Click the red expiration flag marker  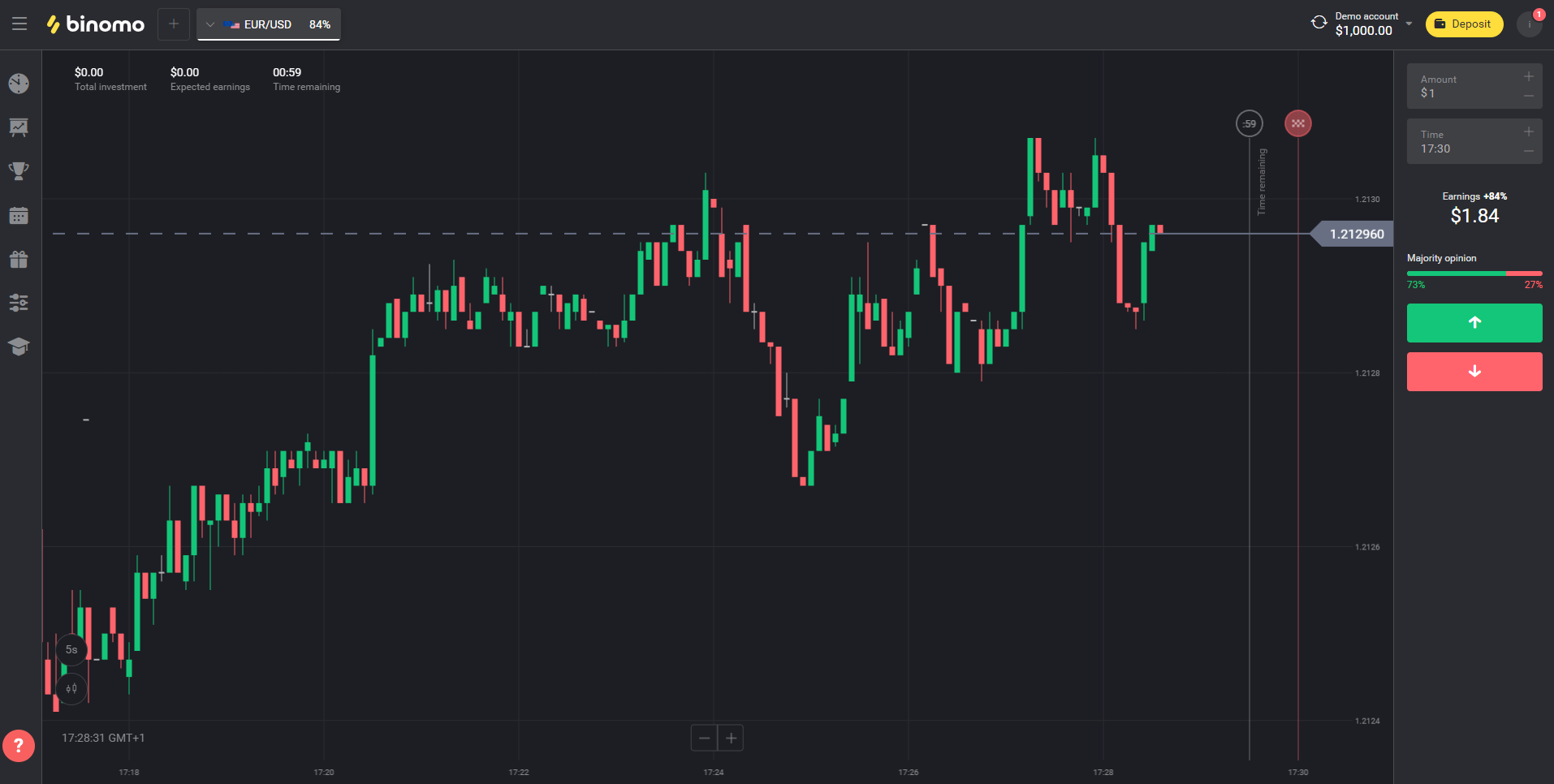[1298, 123]
